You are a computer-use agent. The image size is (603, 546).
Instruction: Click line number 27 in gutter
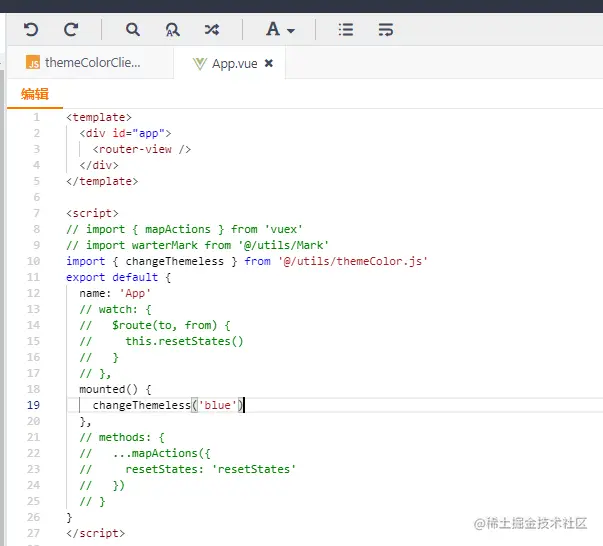pos(33,533)
